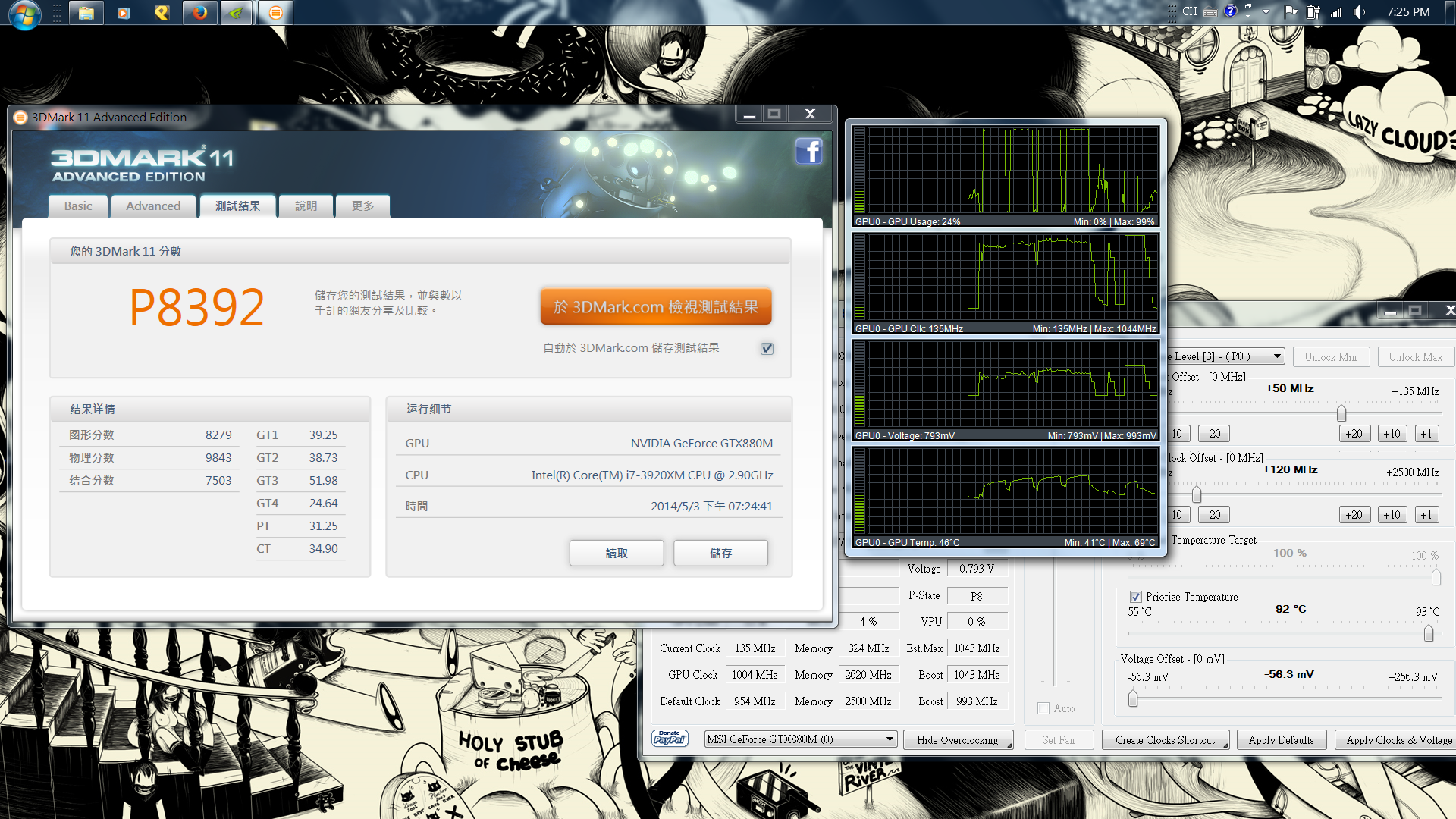
Task: Open the 更多 more tab
Action: (363, 206)
